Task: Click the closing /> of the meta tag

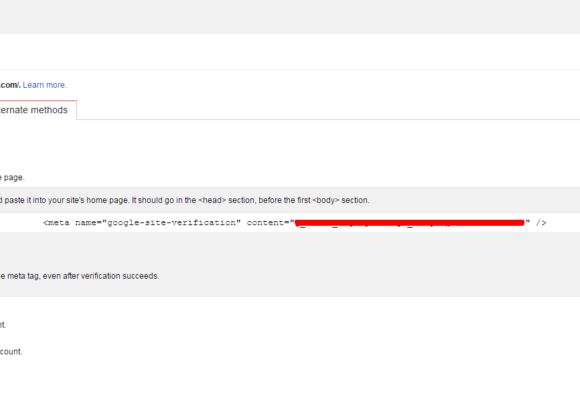Action: tap(541, 223)
